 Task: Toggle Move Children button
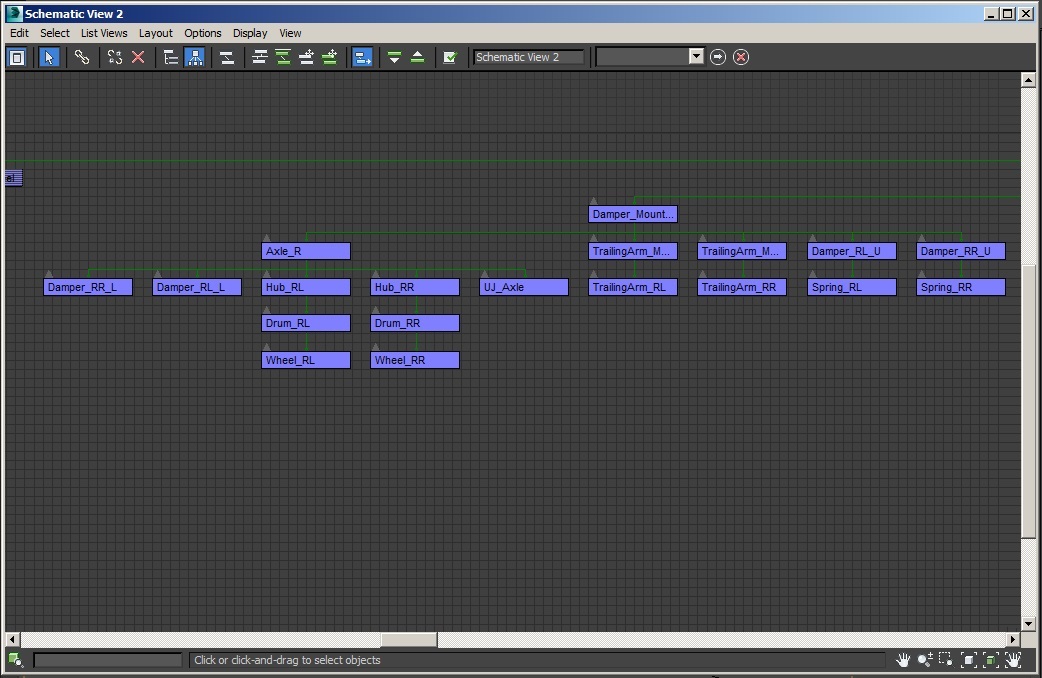pyautogui.click(x=362, y=57)
